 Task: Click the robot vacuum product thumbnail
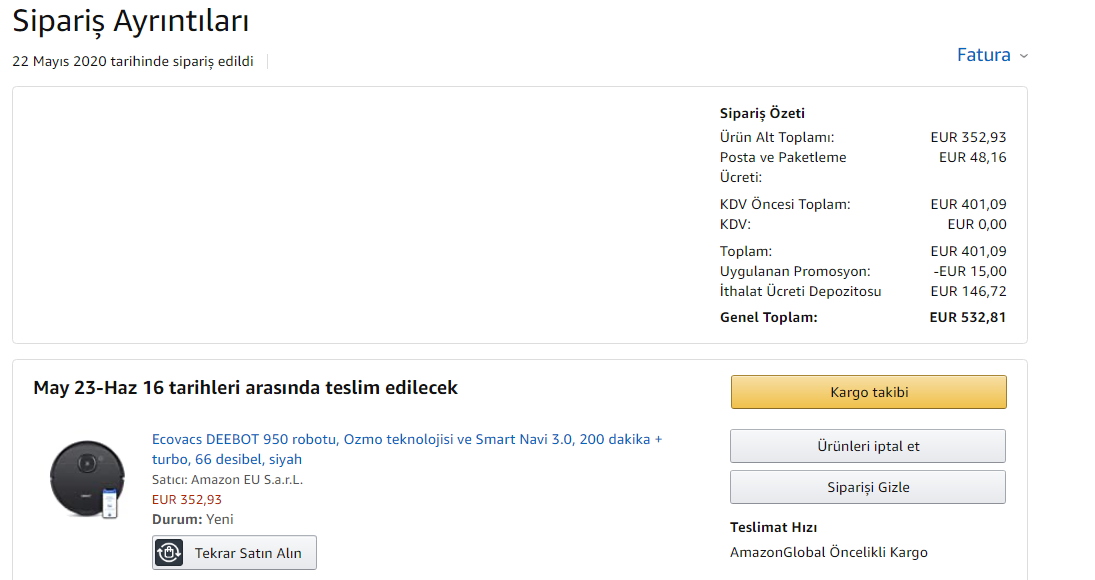(87, 479)
